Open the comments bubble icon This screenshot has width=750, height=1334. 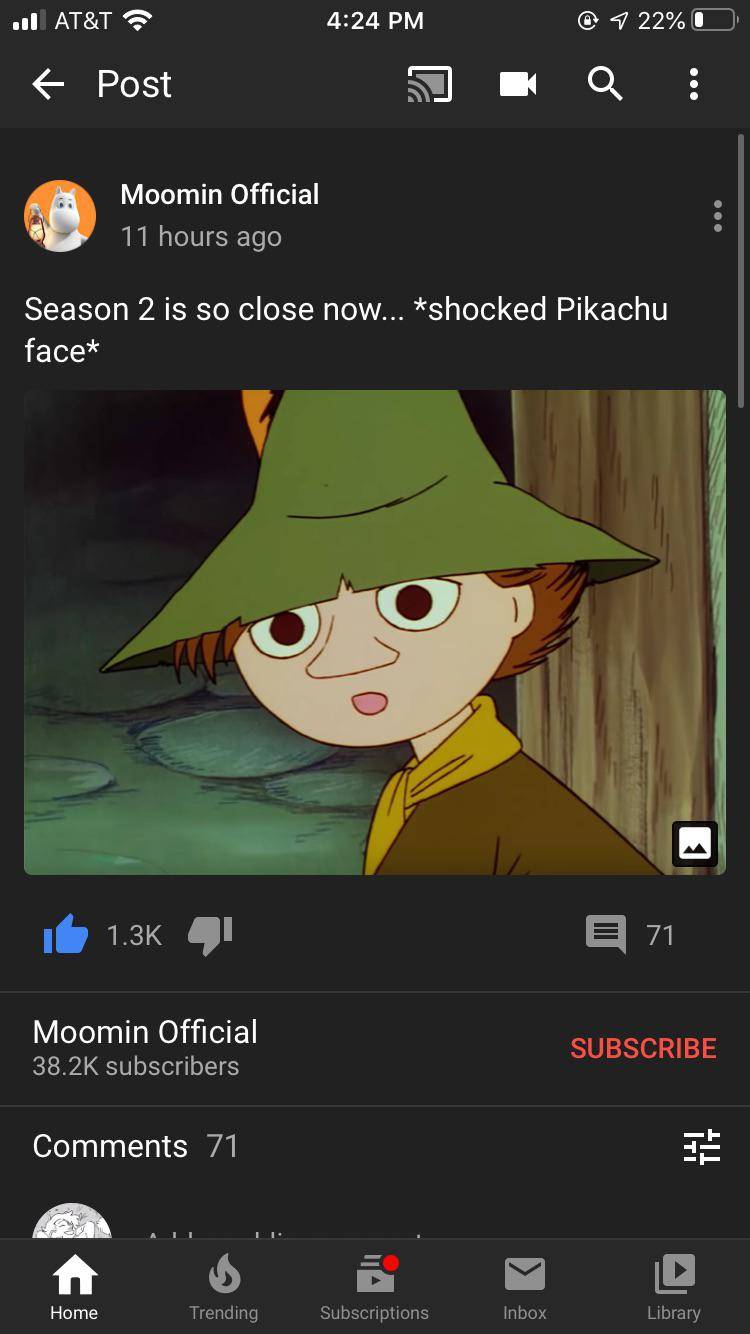606,936
